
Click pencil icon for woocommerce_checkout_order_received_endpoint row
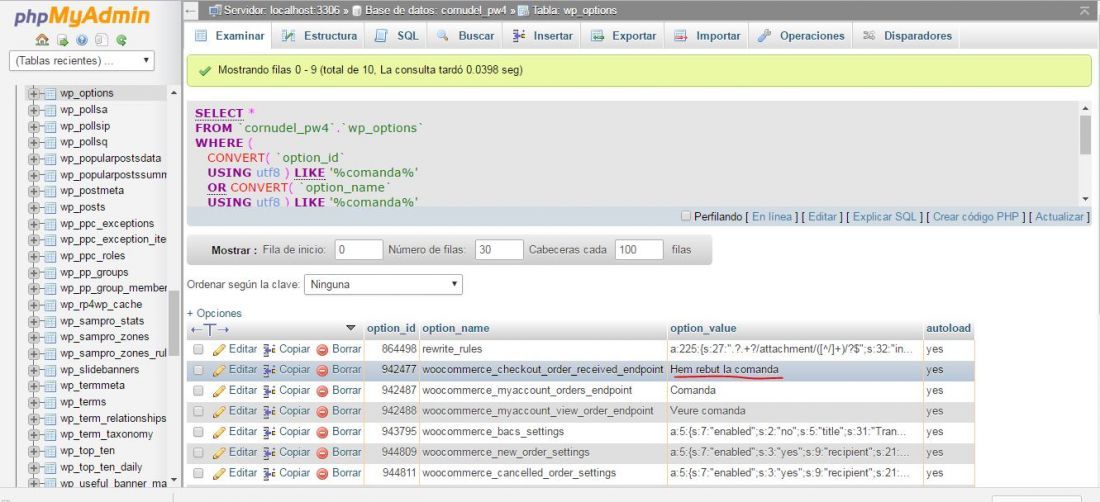(x=219, y=369)
